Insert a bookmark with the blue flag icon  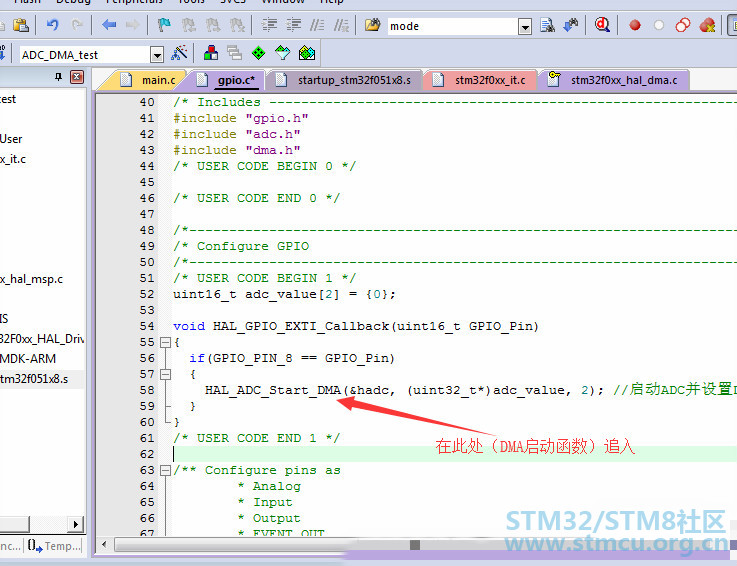pyautogui.click(x=164, y=25)
